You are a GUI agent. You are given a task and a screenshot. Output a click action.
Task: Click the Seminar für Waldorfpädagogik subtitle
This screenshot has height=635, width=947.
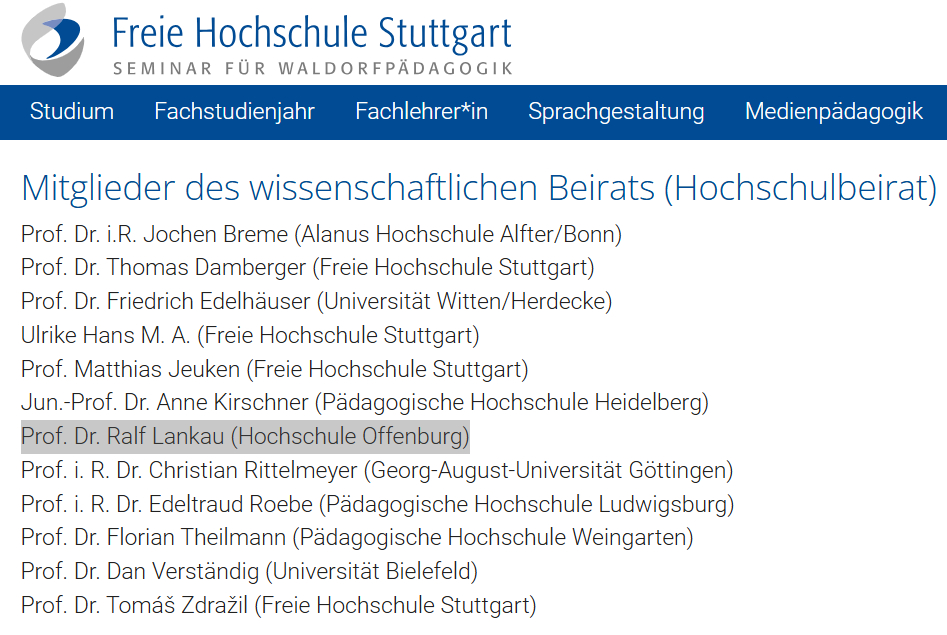point(312,69)
